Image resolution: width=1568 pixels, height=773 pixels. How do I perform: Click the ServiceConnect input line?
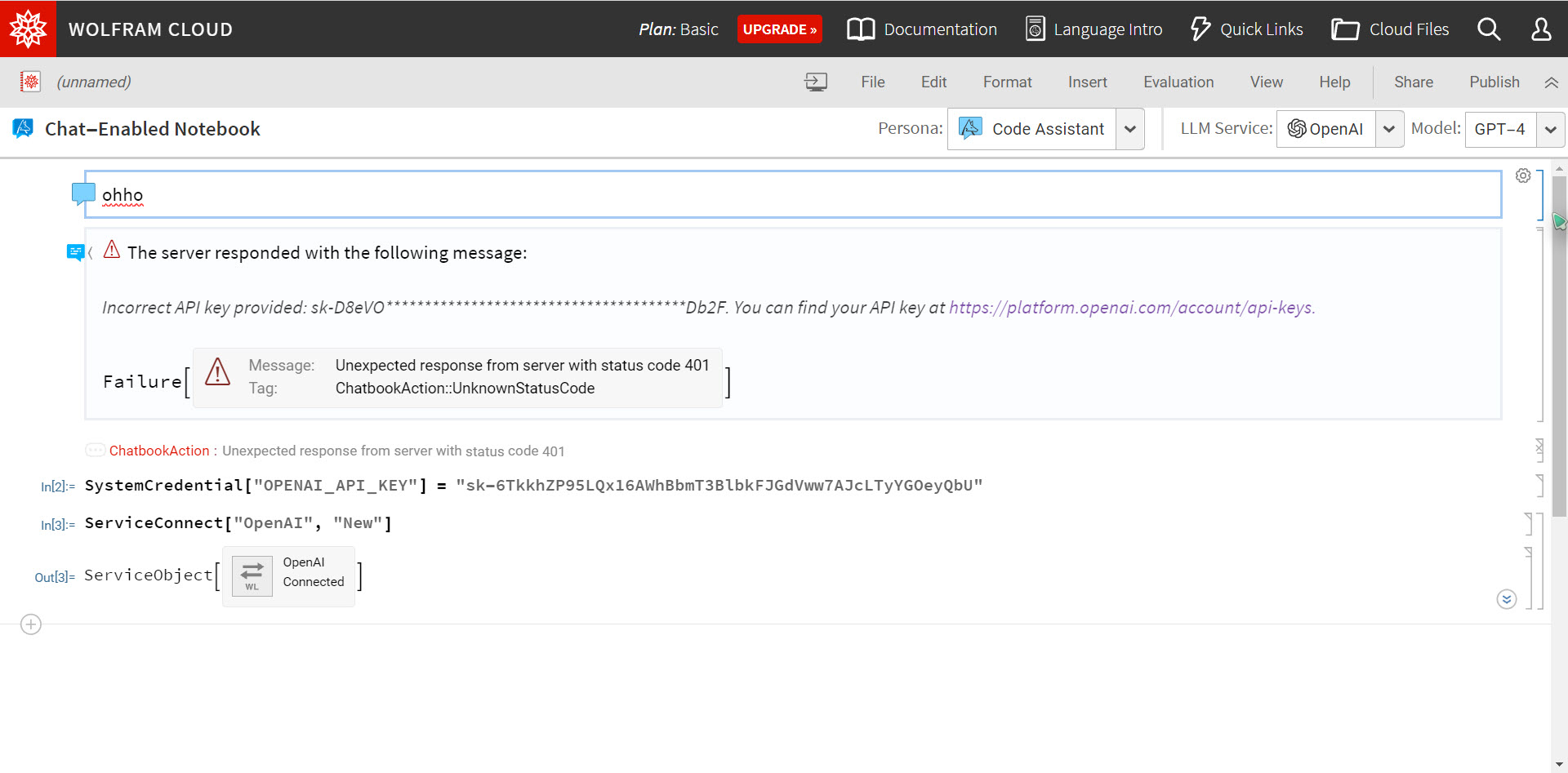[x=238, y=523]
